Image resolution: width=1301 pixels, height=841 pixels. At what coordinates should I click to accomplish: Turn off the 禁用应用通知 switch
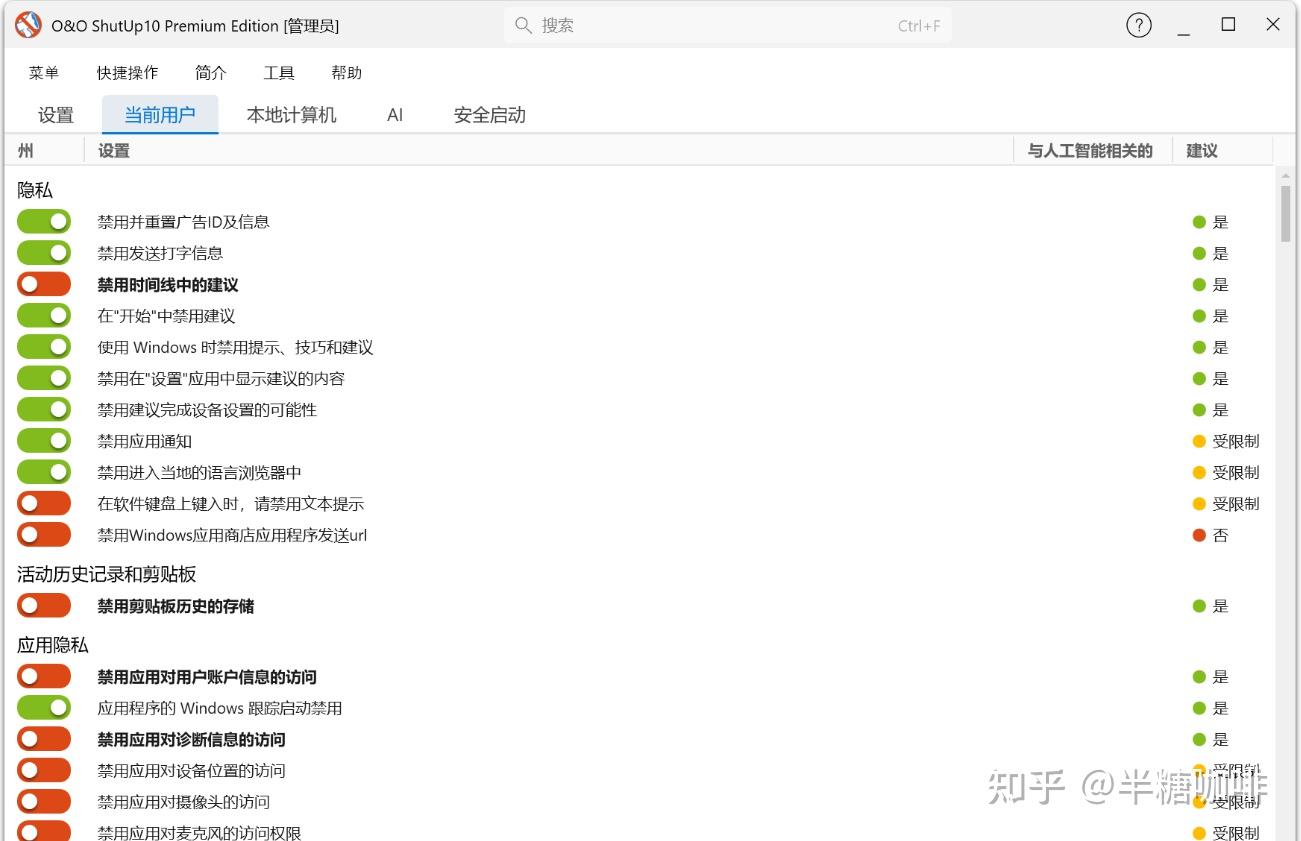point(44,441)
